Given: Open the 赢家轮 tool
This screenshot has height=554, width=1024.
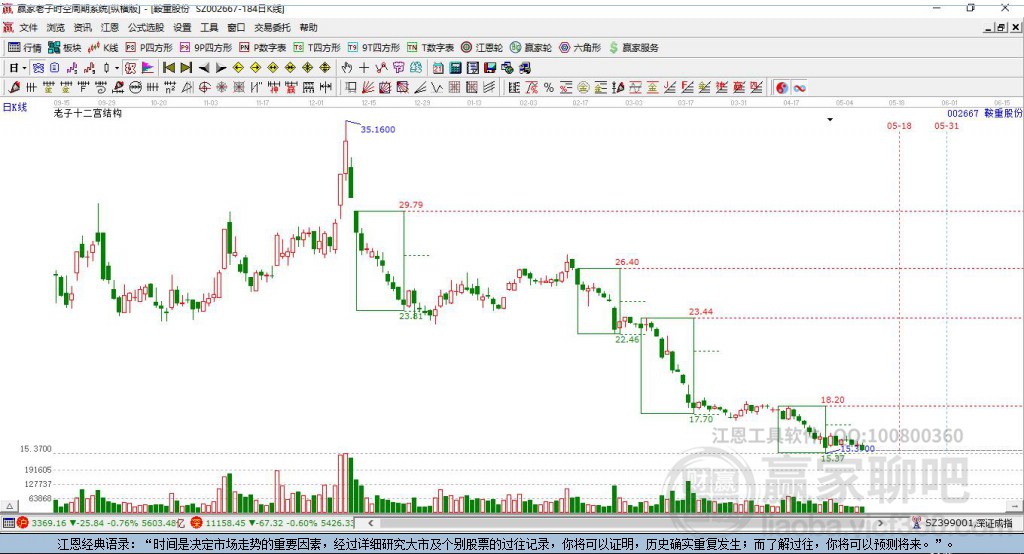Looking at the screenshot, I should 531,48.
